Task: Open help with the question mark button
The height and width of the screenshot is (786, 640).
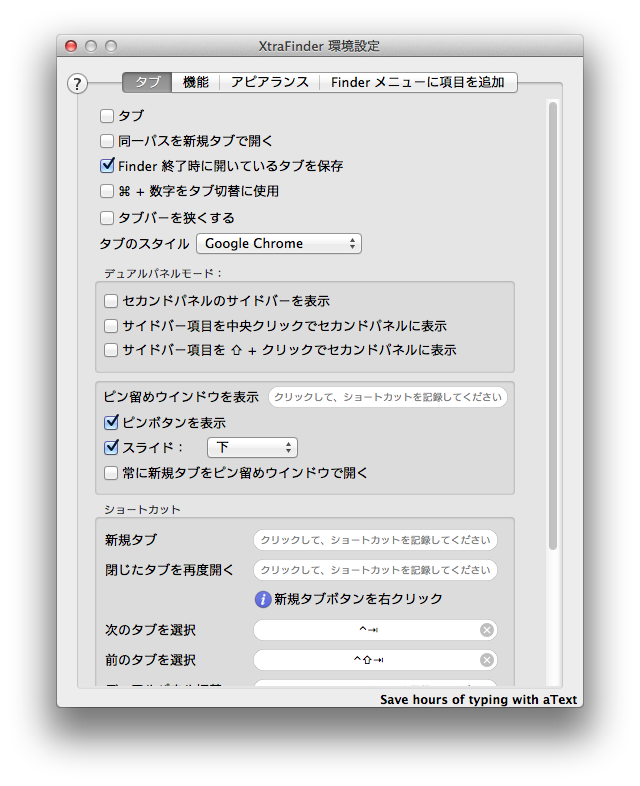Action: [77, 84]
